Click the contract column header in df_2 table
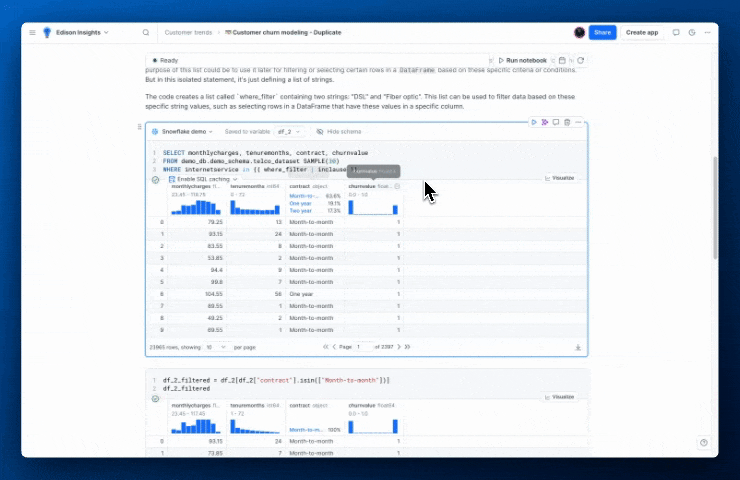Image resolution: width=740 pixels, height=480 pixels. [x=308, y=186]
